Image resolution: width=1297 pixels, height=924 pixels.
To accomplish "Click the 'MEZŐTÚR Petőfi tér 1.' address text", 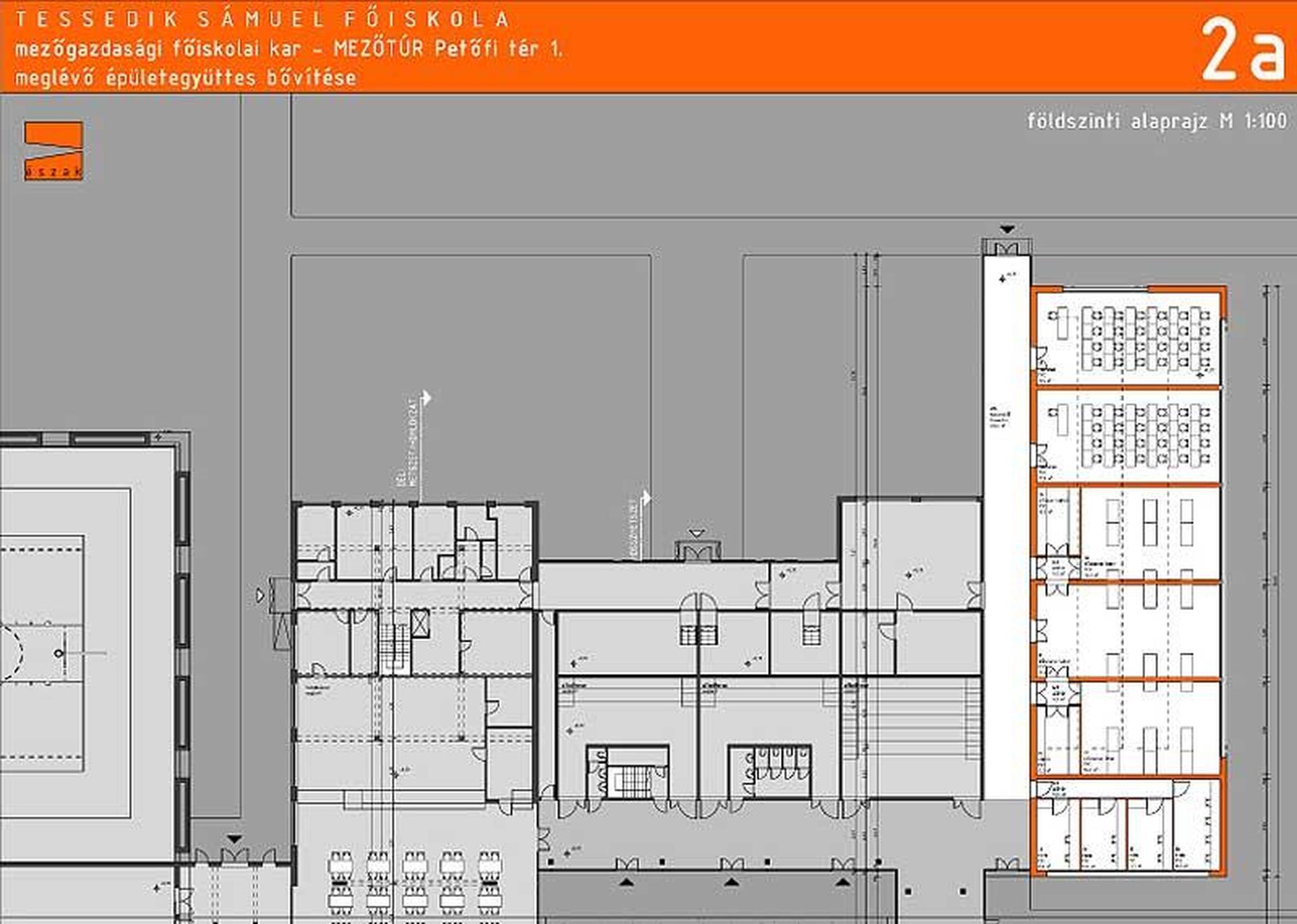I will 448,49.
